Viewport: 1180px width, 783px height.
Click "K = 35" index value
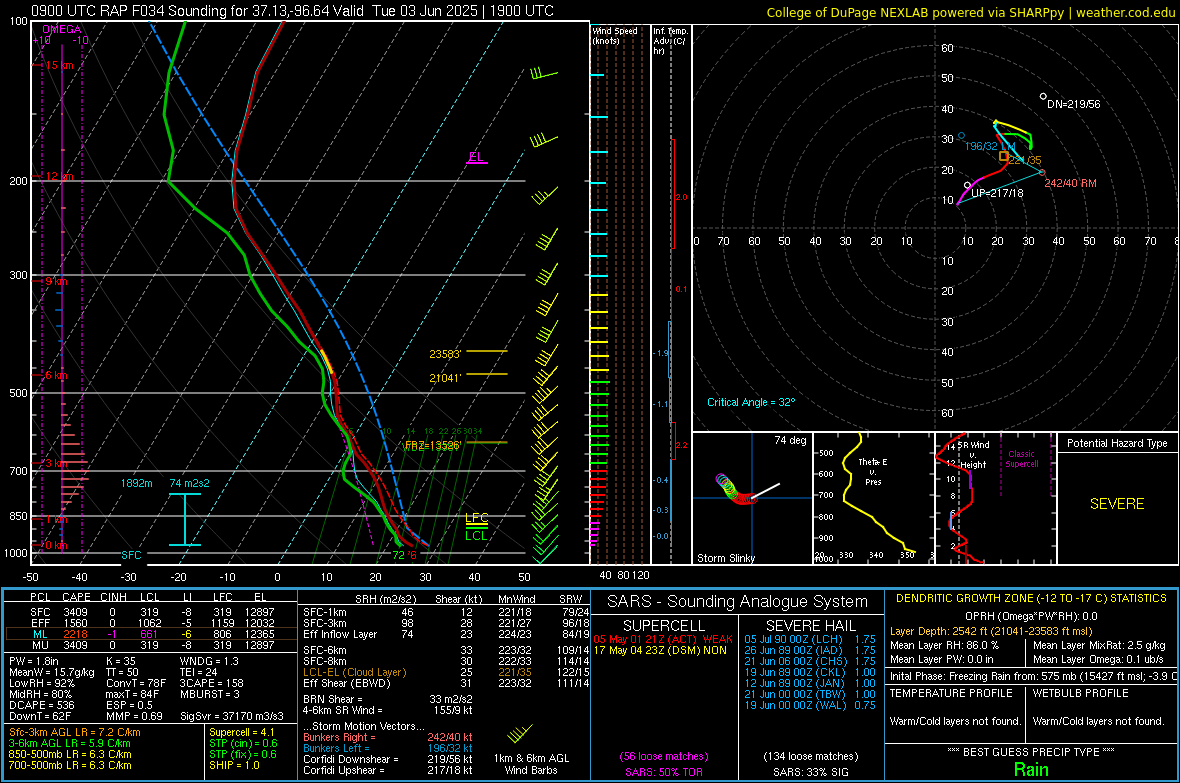click(121, 661)
